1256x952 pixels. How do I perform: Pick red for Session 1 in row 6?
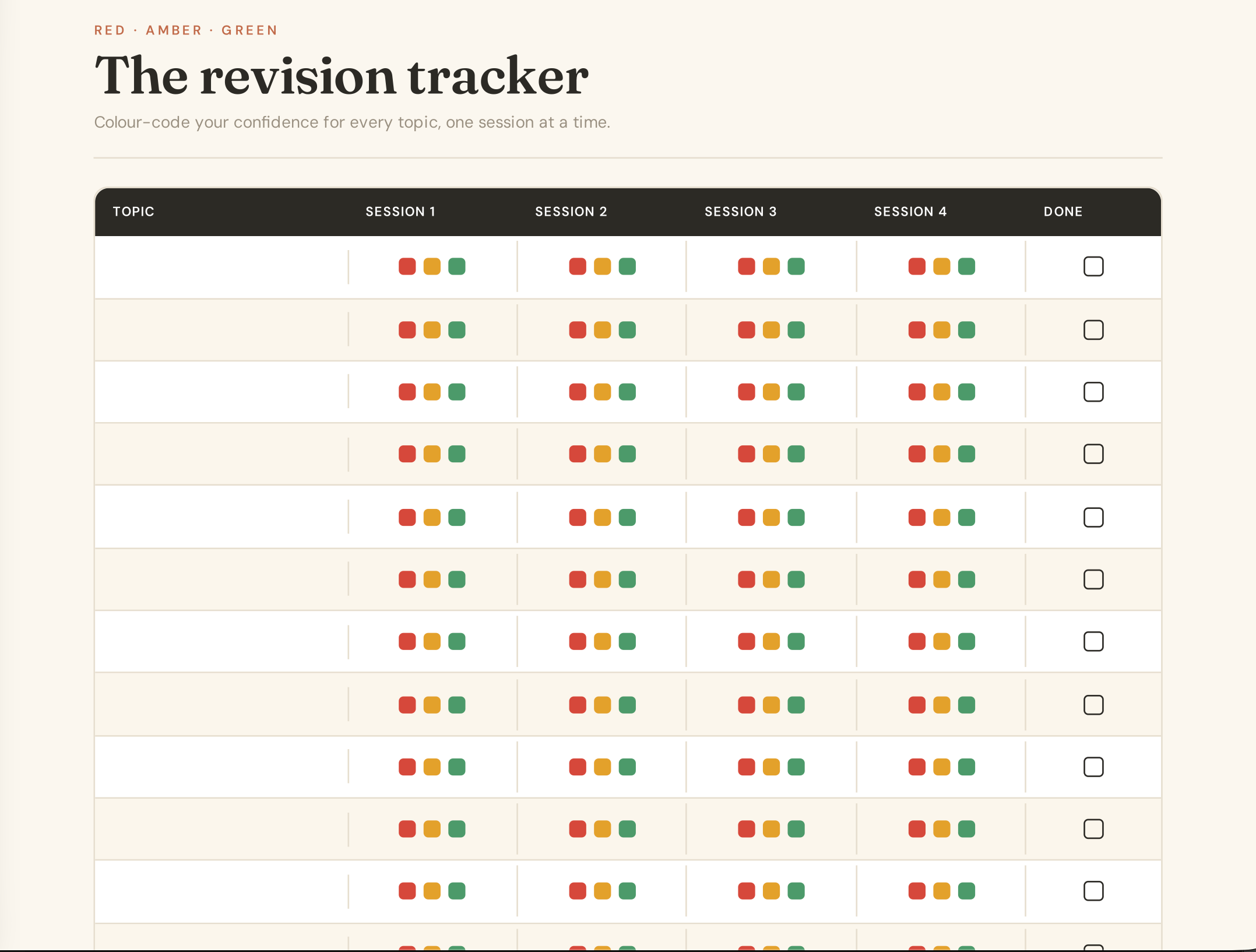407,579
